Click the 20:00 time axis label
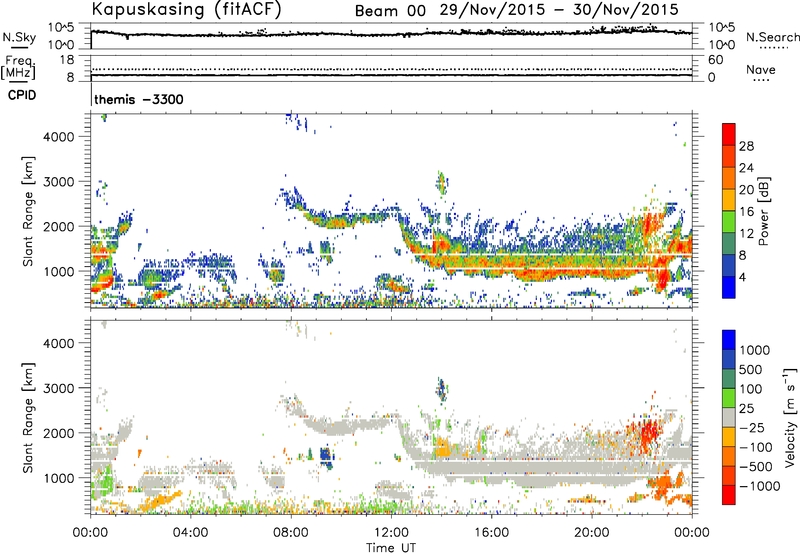The width and height of the screenshot is (800, 554). coord(591,533)
